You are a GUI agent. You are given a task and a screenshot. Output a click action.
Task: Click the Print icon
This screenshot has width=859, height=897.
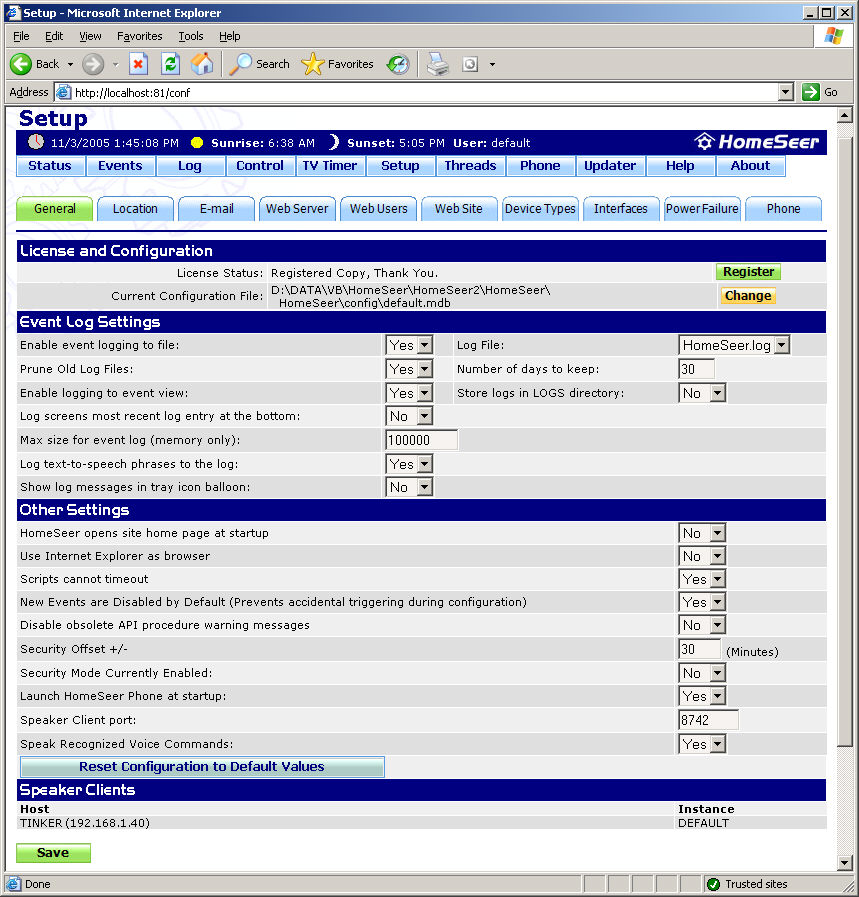pos(438,64)
